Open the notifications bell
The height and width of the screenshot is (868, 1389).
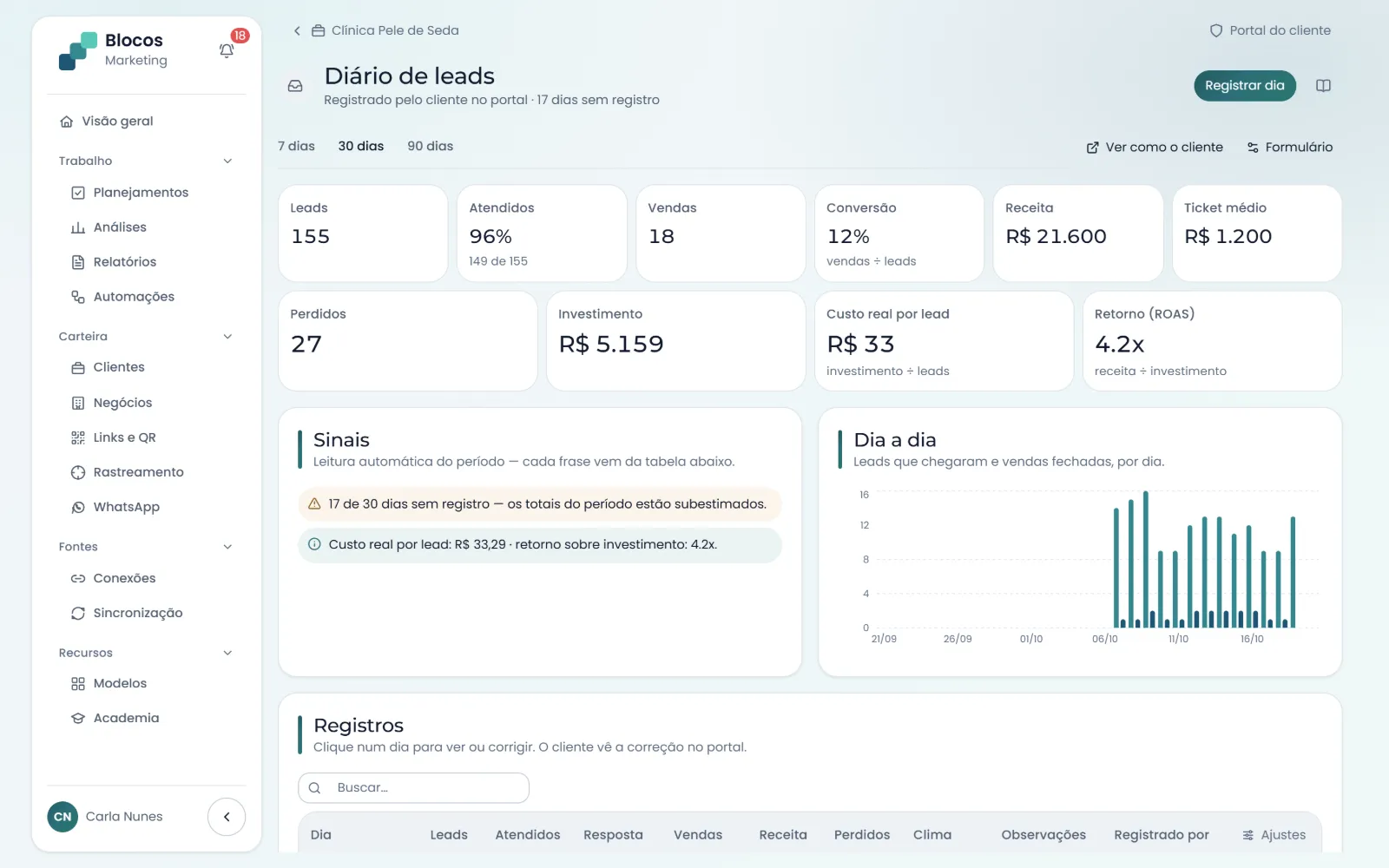point(227,50)
